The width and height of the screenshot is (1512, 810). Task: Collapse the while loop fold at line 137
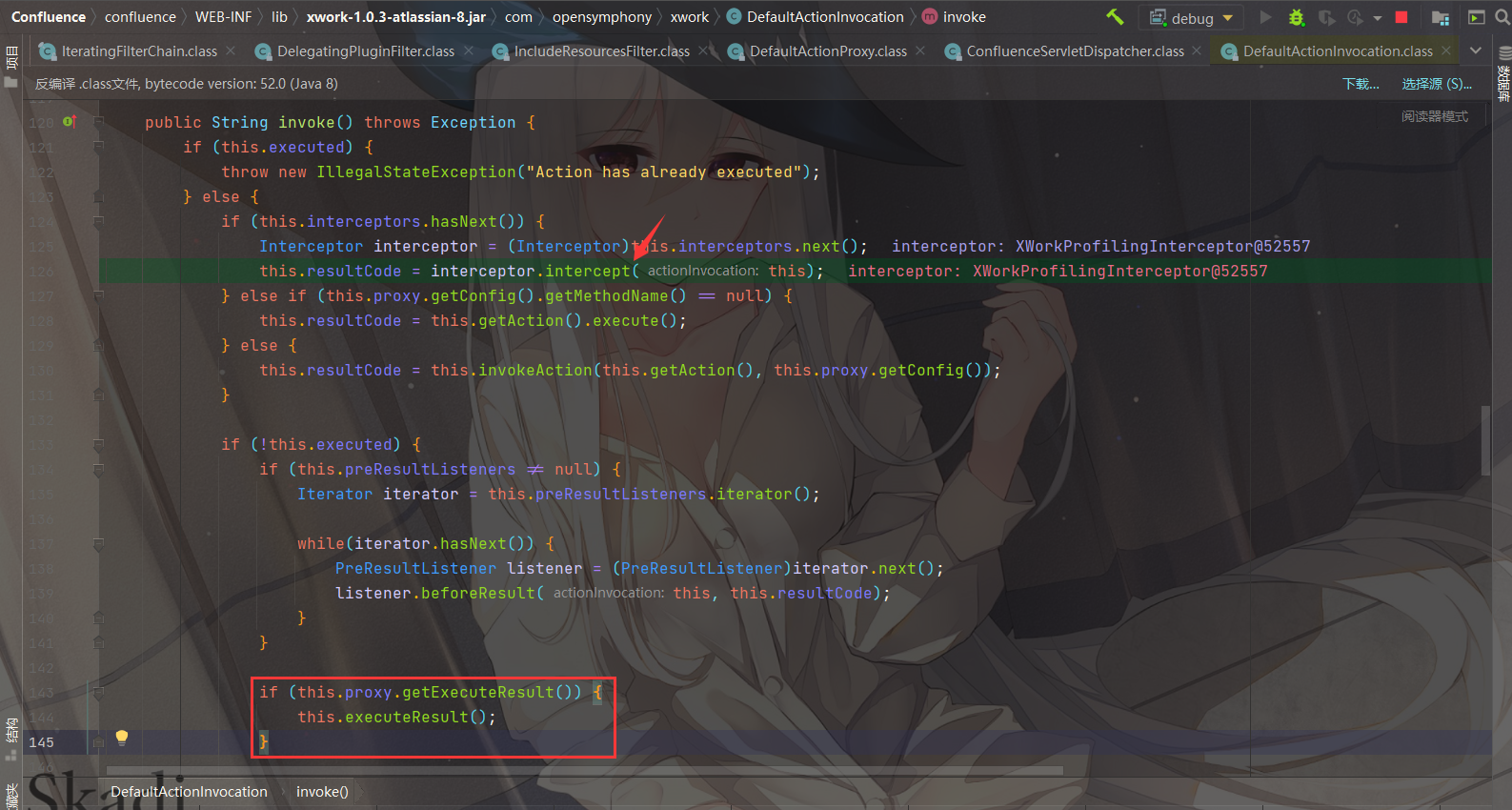pyautogui.click(x=98, y=544)
